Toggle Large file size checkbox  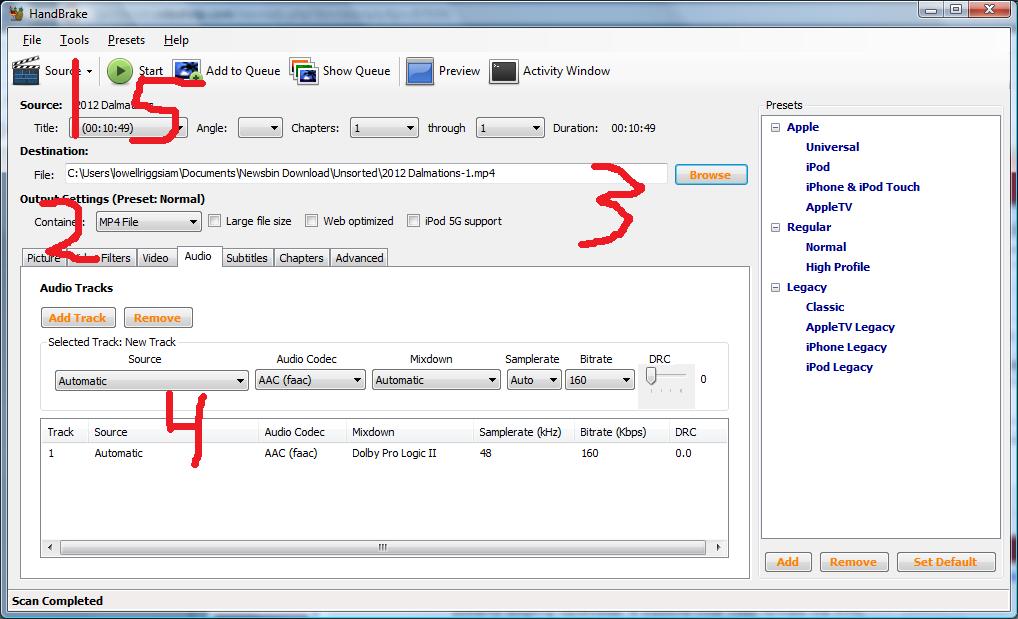click(214, 221)
